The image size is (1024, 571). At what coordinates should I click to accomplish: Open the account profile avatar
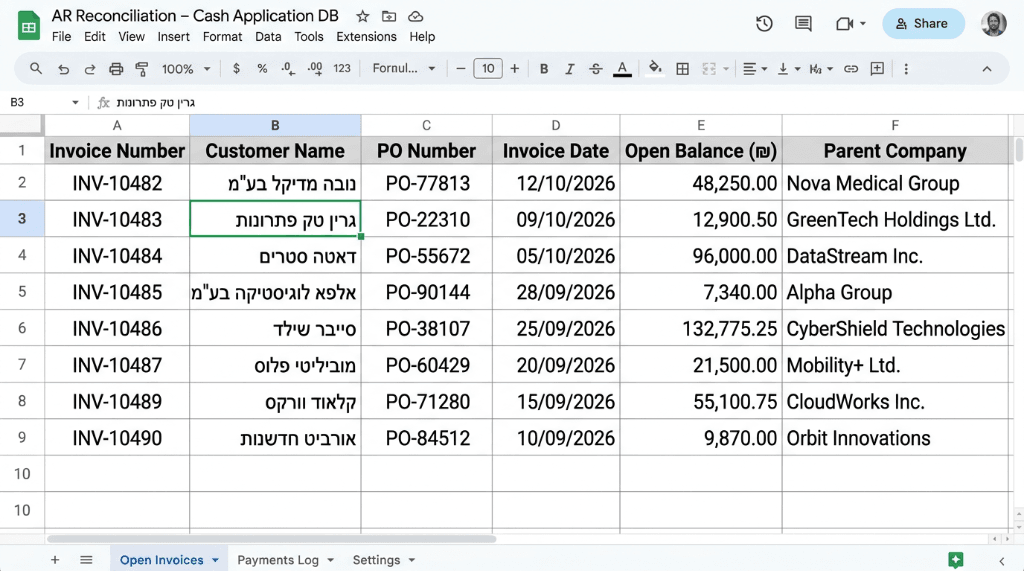(x=993, y=24)
